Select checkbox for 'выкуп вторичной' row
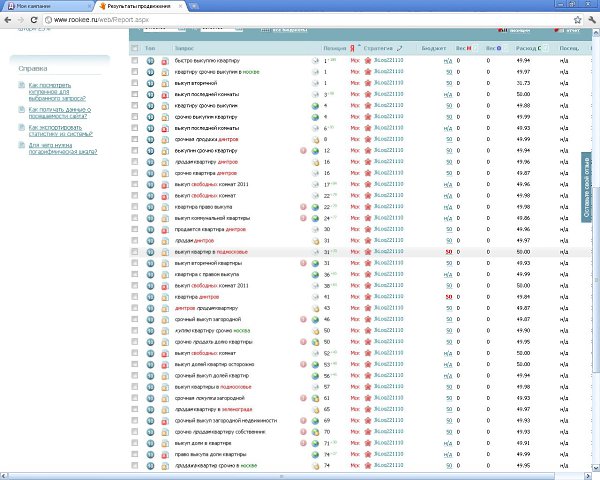 [135, 83]
